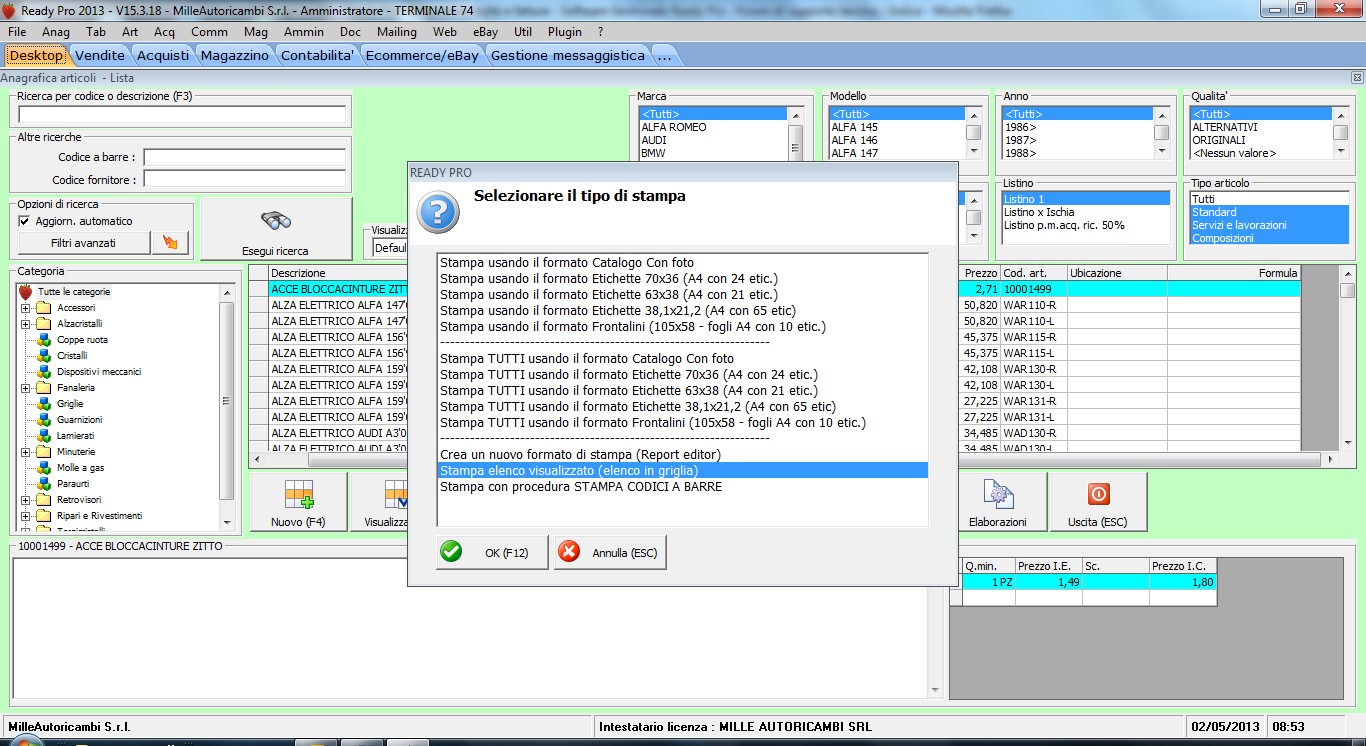Click the Cristalli cubes icon

43,356
